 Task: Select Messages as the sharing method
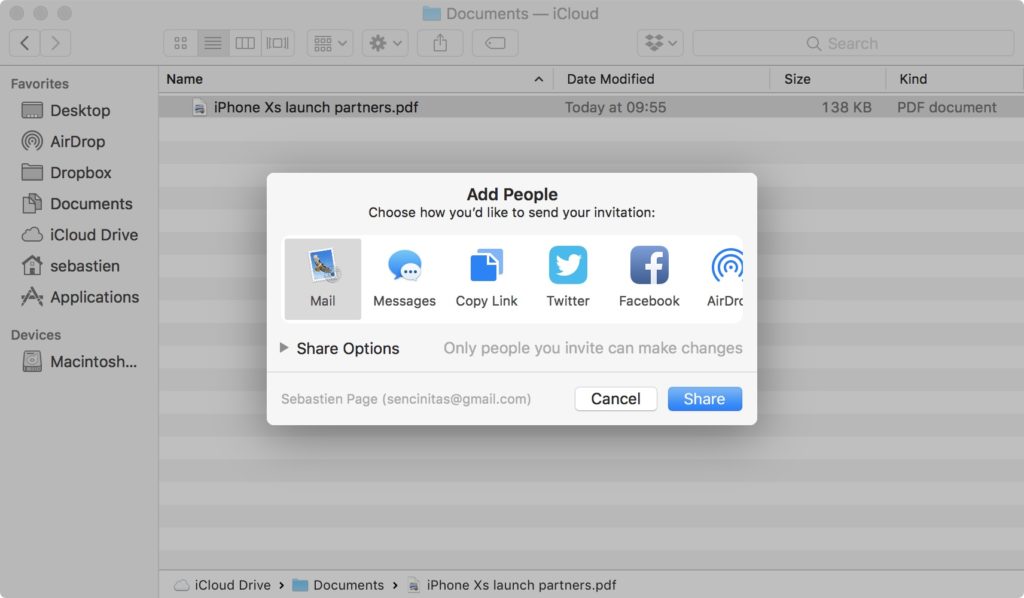coord(404,279)
